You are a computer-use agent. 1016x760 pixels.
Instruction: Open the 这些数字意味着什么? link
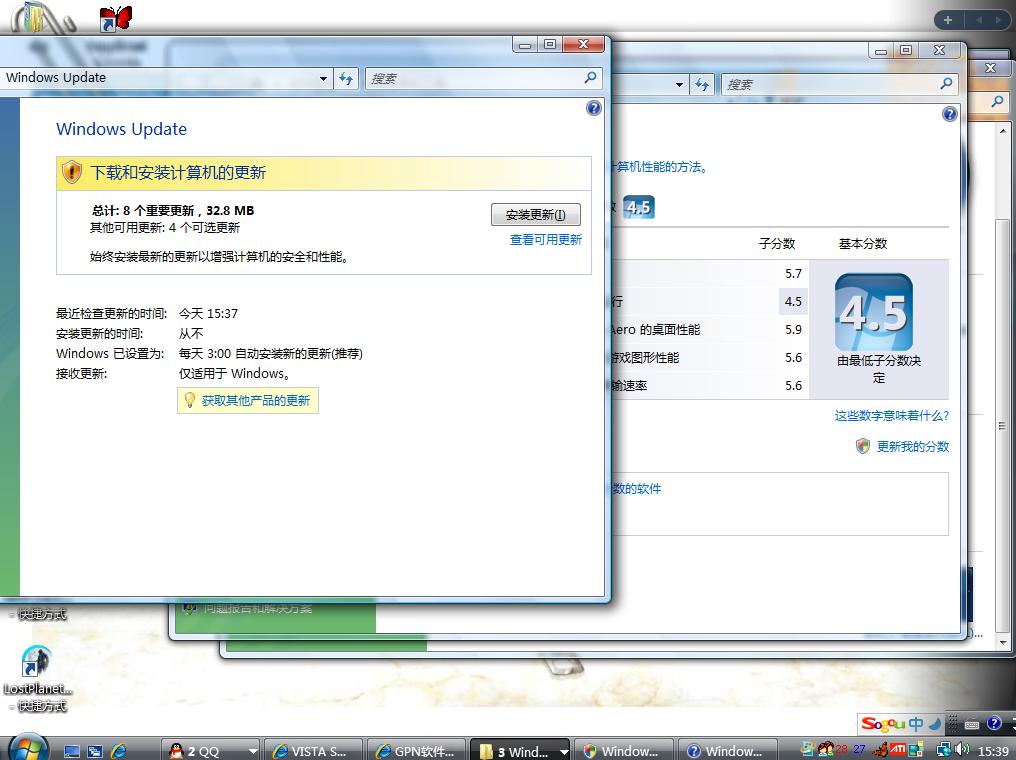[x=892, y=415]
